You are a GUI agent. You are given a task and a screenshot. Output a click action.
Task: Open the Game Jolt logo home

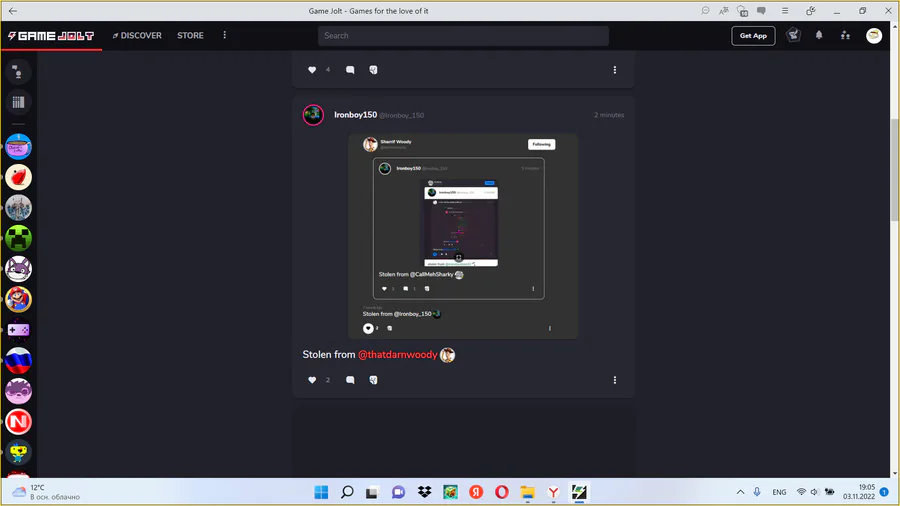tap(51, 36)
